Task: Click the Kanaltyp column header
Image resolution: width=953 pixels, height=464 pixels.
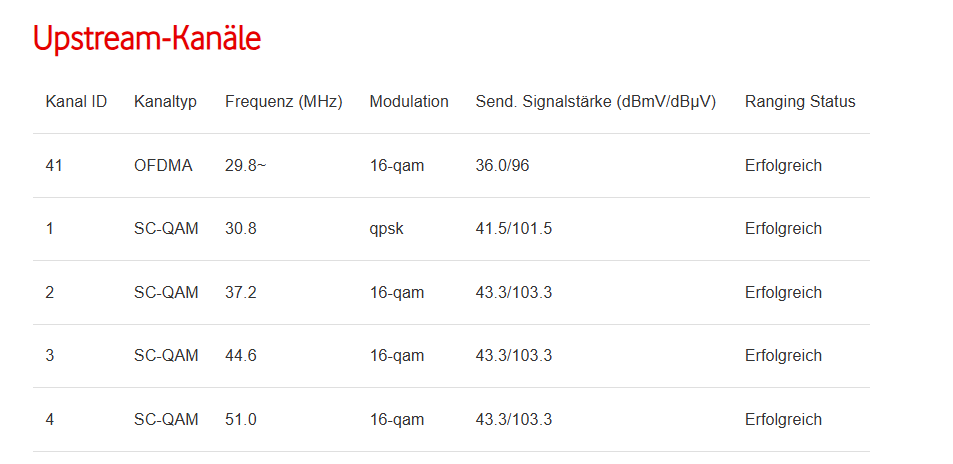Action: (165, 102)
